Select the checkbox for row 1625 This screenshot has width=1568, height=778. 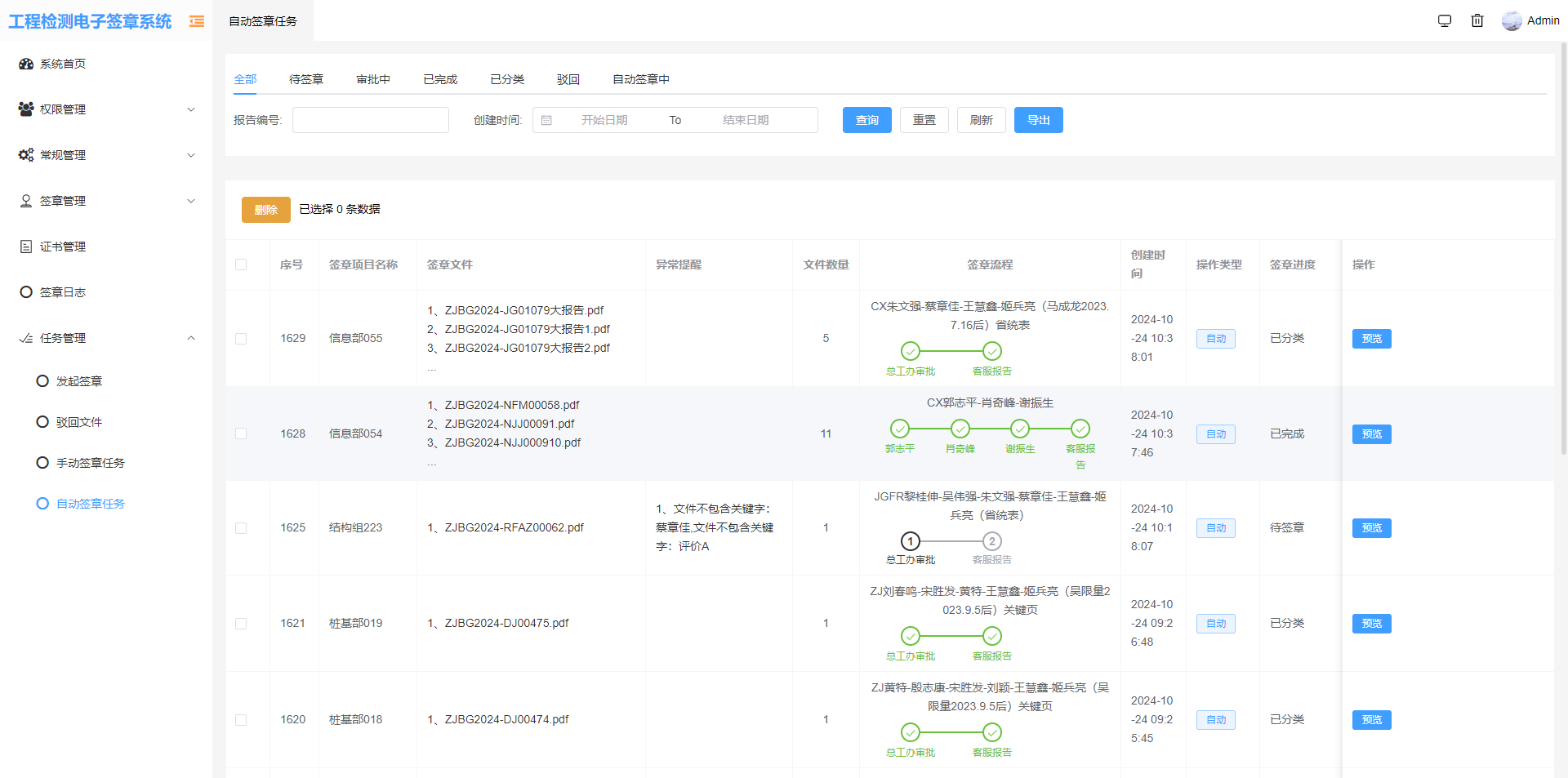pyautogui.click(x=241, y=528)
